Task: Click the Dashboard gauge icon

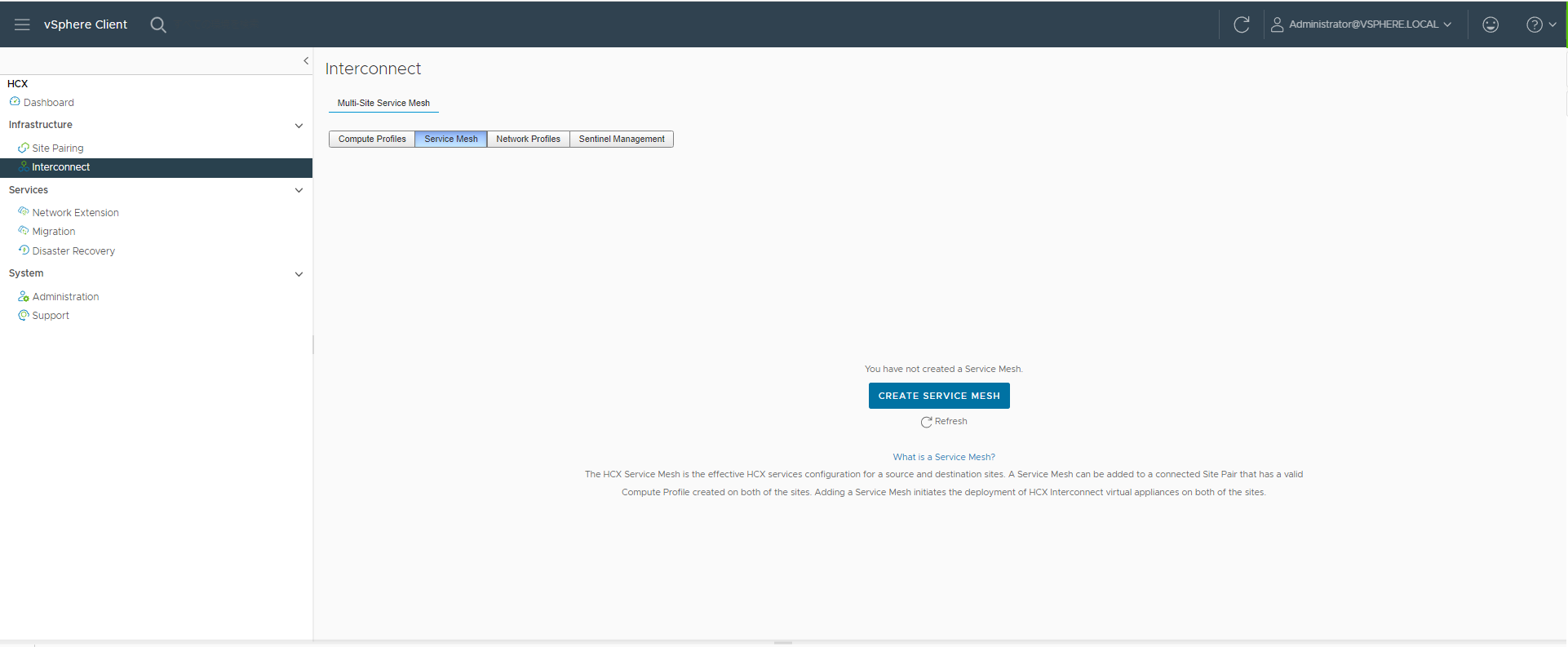Action: 15,102
